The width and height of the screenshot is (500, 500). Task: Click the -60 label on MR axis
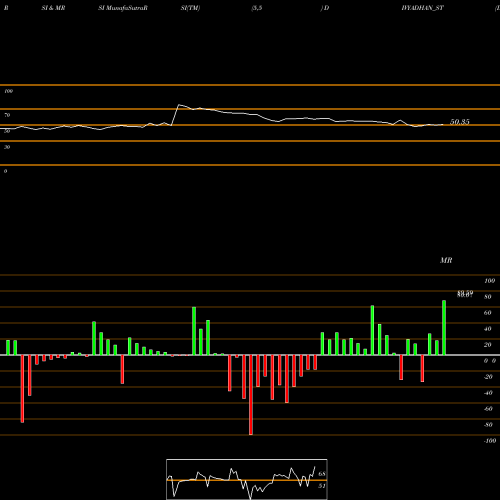[488, 409]
